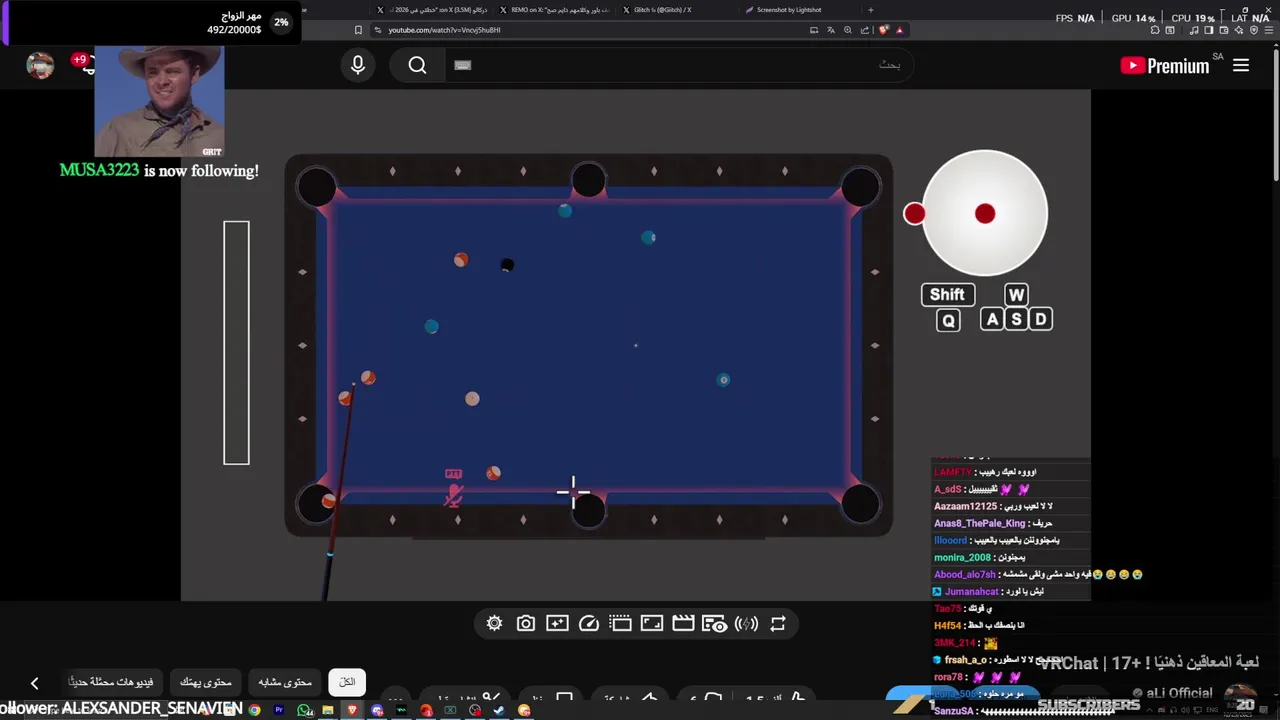Screen dimensions: 1280x720
Task: Toggle fullscreen frame icon in player toolbar
Action: [x=652, y=623]
